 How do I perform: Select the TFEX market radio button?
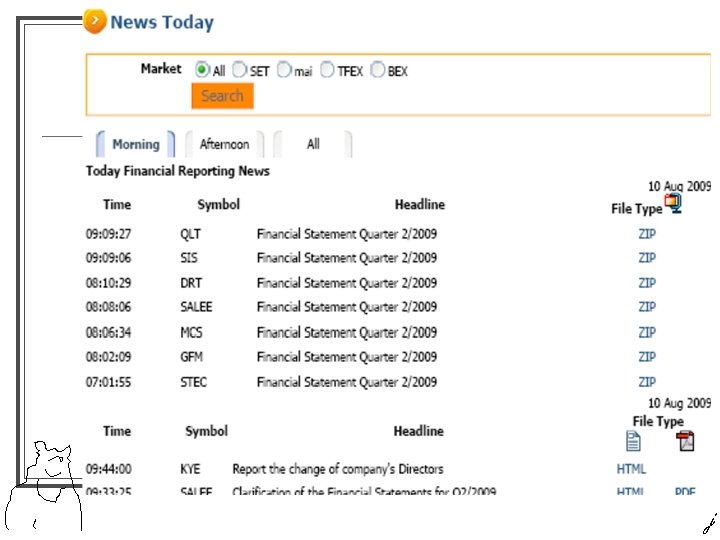tap(327, 70)
